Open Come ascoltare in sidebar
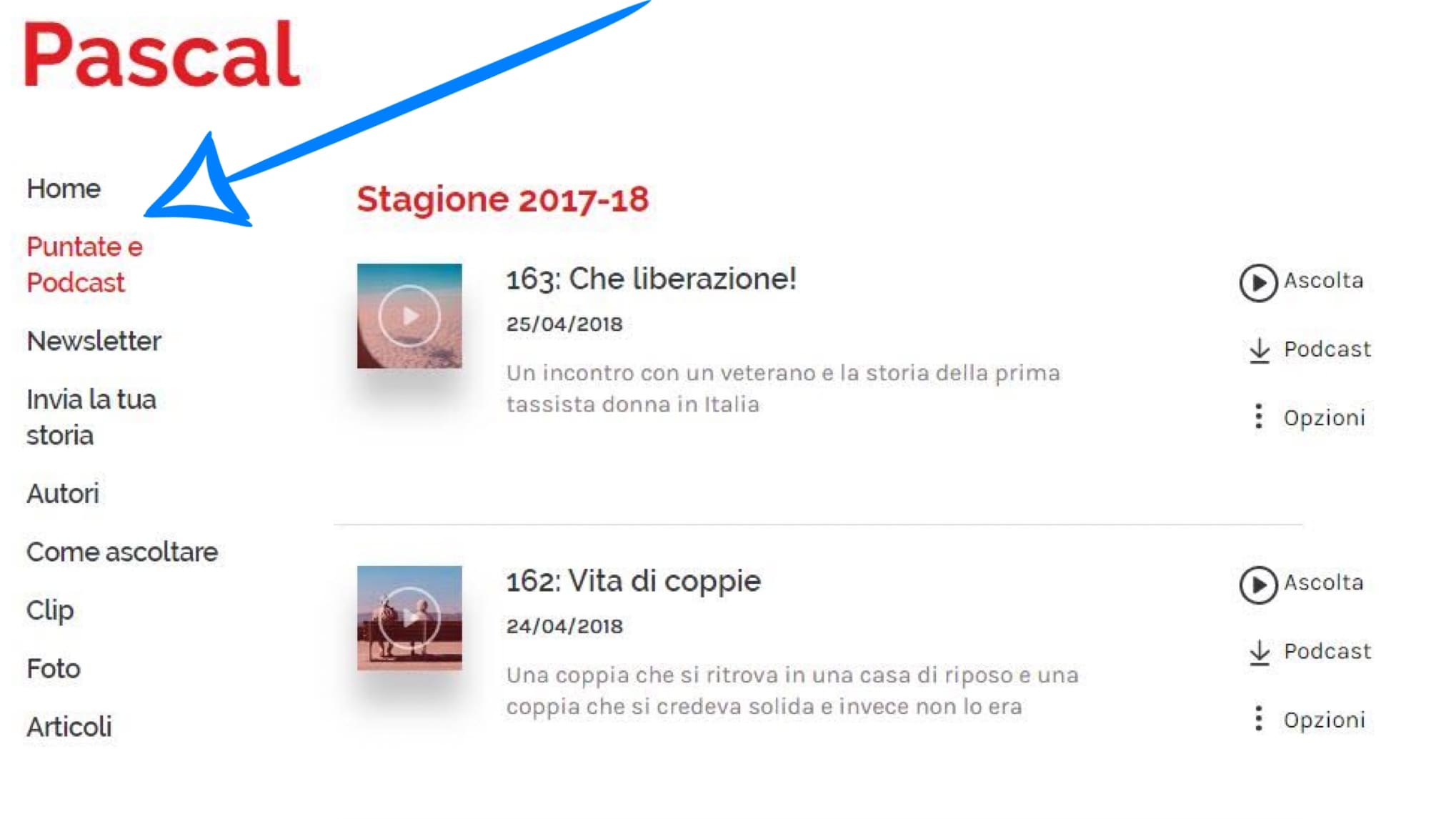The image size is (1456, 819). pyautogui.click(x=122, y=552)
